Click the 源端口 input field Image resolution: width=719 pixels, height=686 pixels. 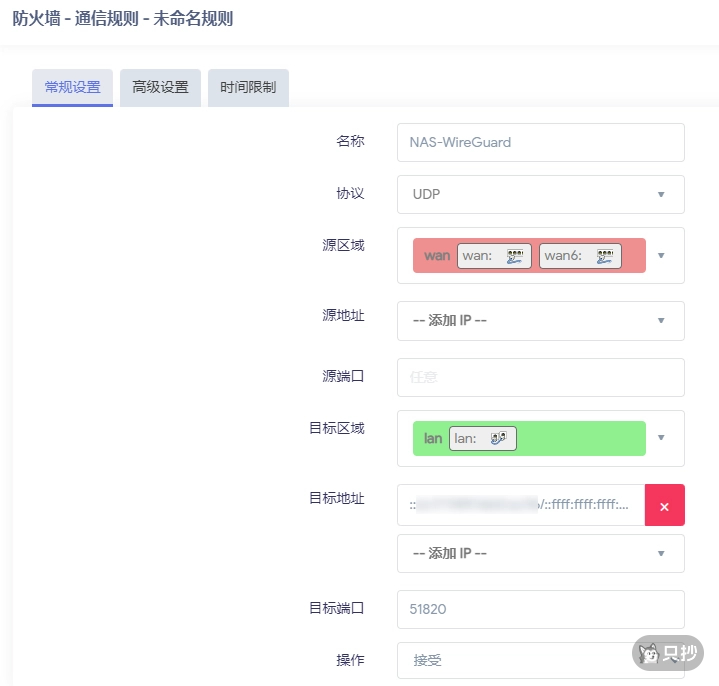(x=541, y=377)
